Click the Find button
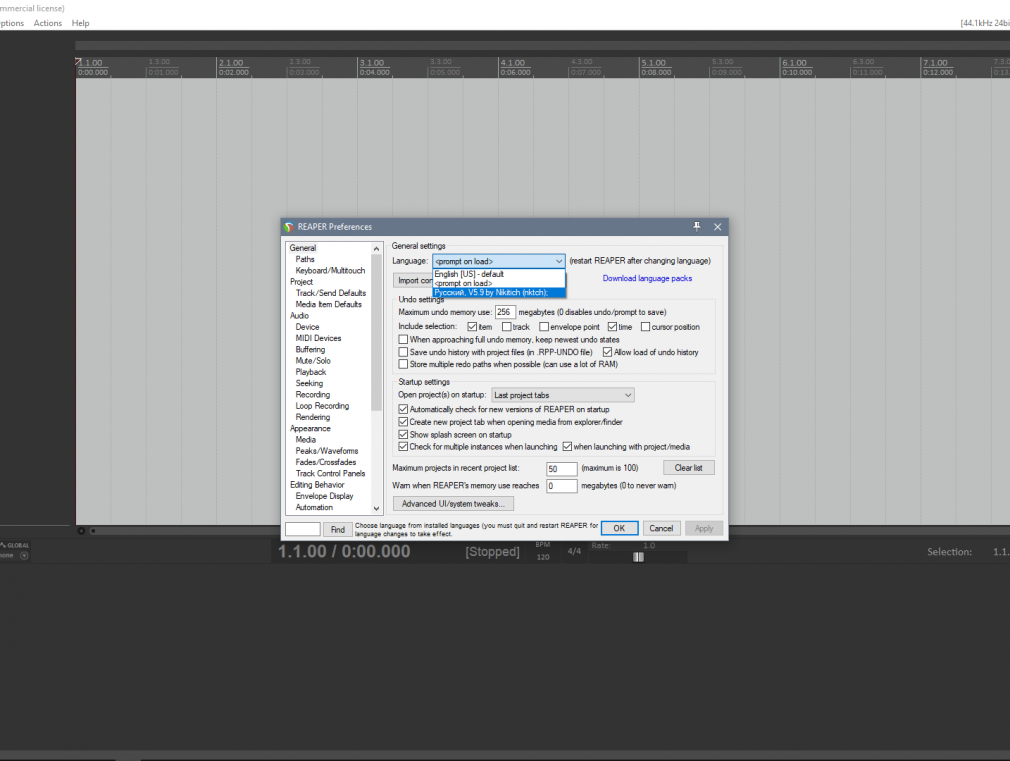 338,529
